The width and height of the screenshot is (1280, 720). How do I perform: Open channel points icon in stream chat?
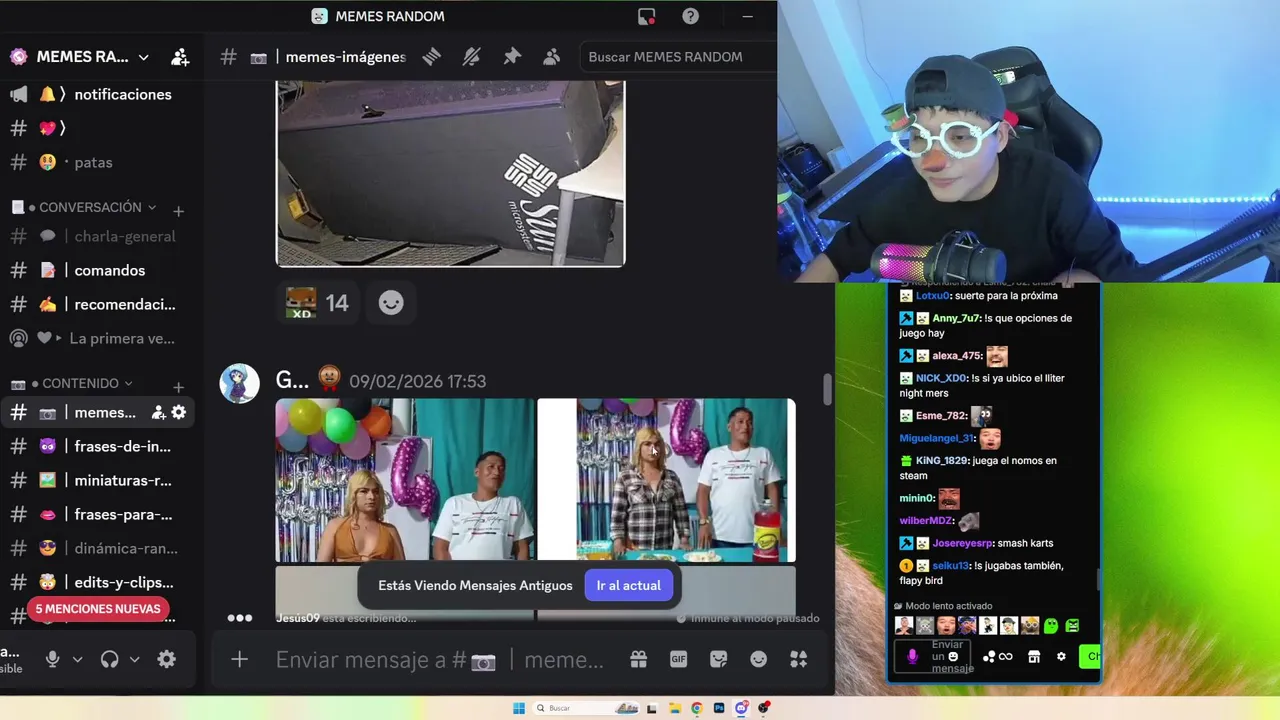pyautogui.click(x=989, y=657)
